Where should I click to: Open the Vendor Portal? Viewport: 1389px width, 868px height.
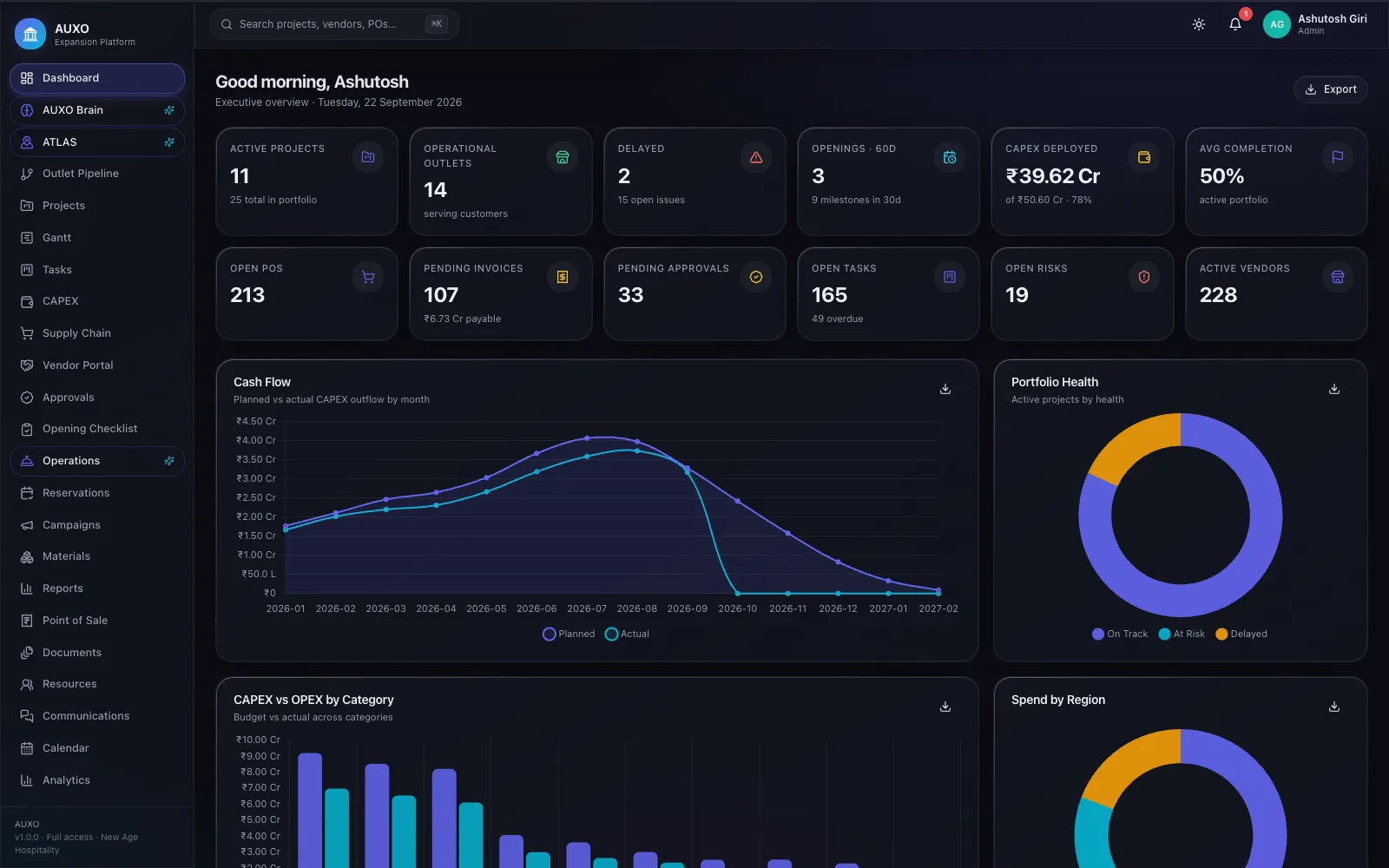pos(97,365)
